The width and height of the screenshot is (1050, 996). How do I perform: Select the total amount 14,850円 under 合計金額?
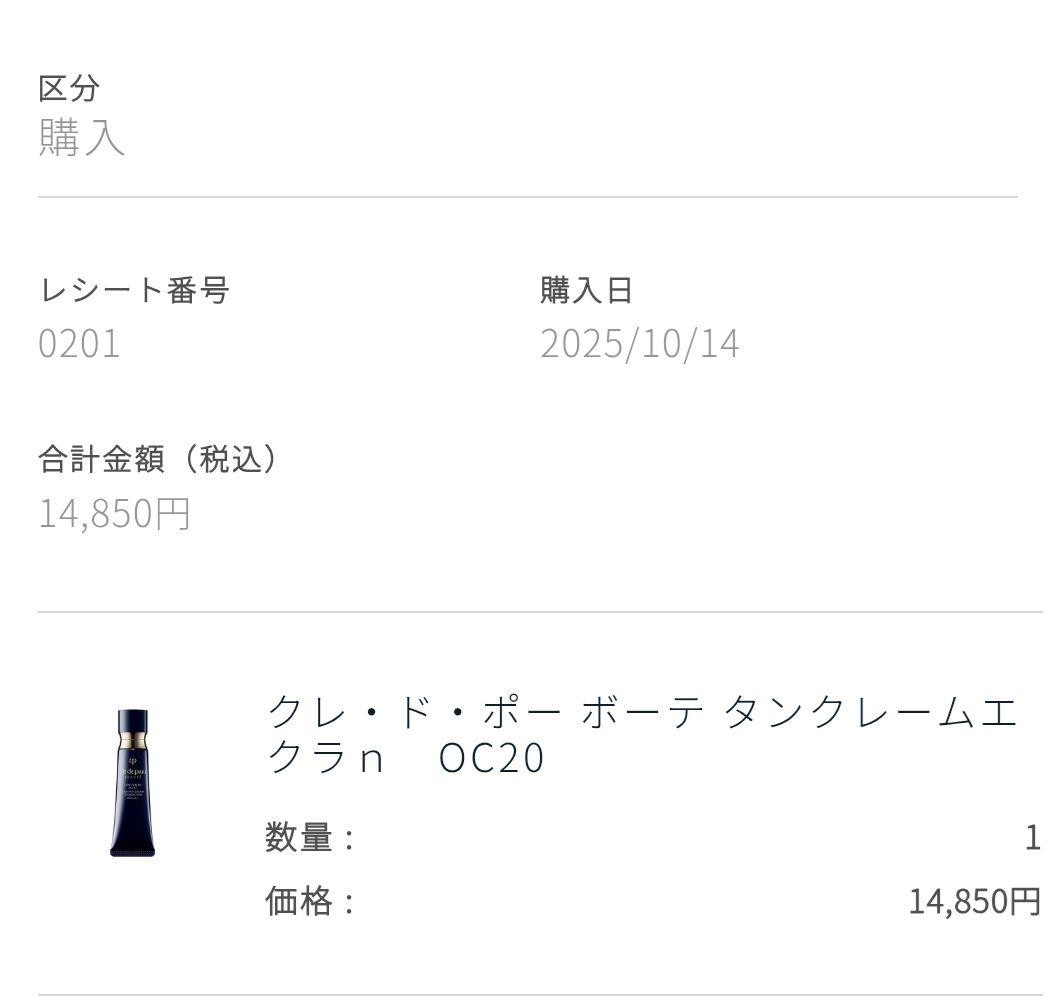click(114, 514)
